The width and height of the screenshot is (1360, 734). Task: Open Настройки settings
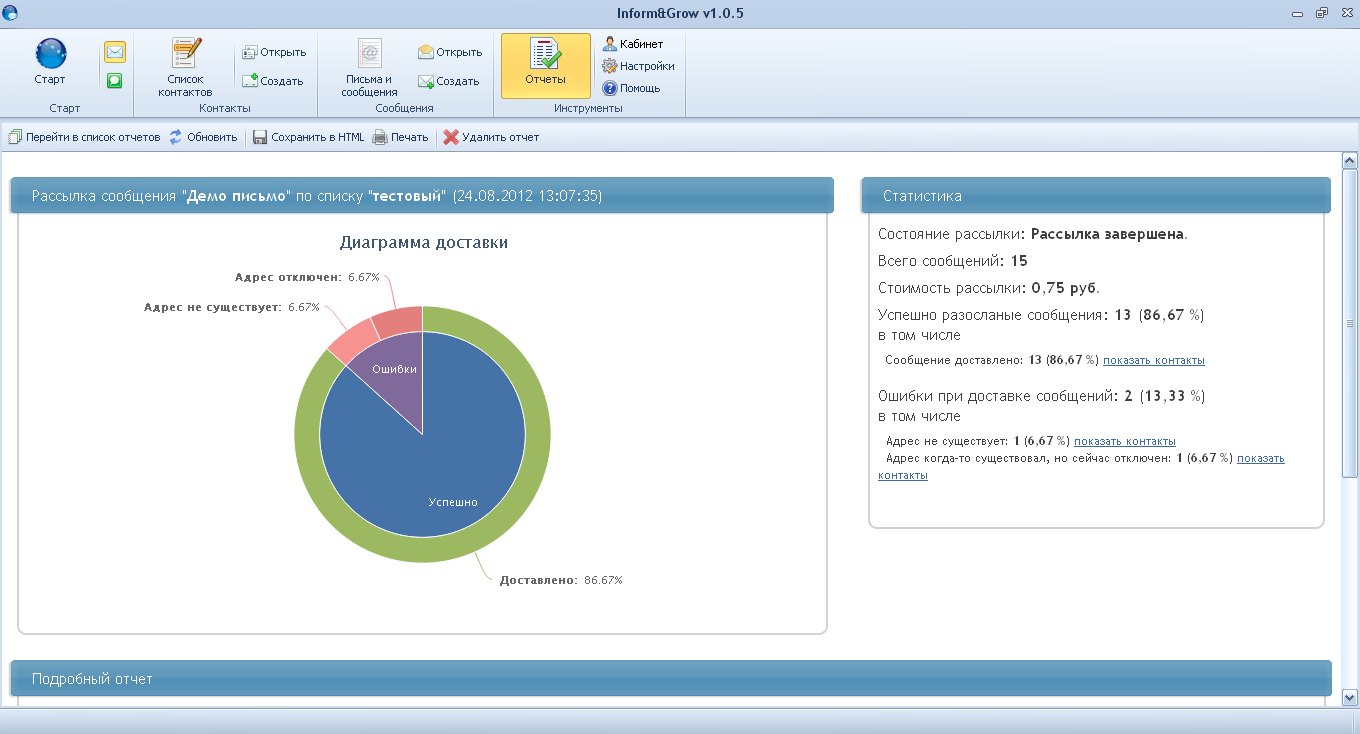click(638, 66)
